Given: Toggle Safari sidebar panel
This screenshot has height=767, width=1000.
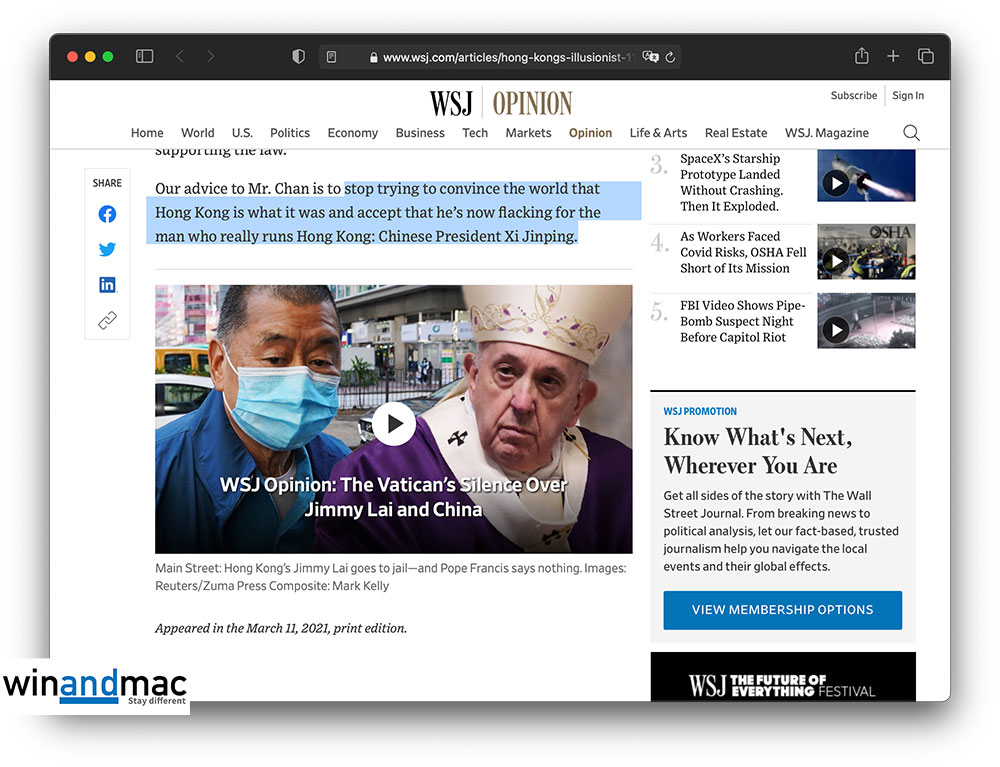Looking at the screenshot, I should point(145,57).
